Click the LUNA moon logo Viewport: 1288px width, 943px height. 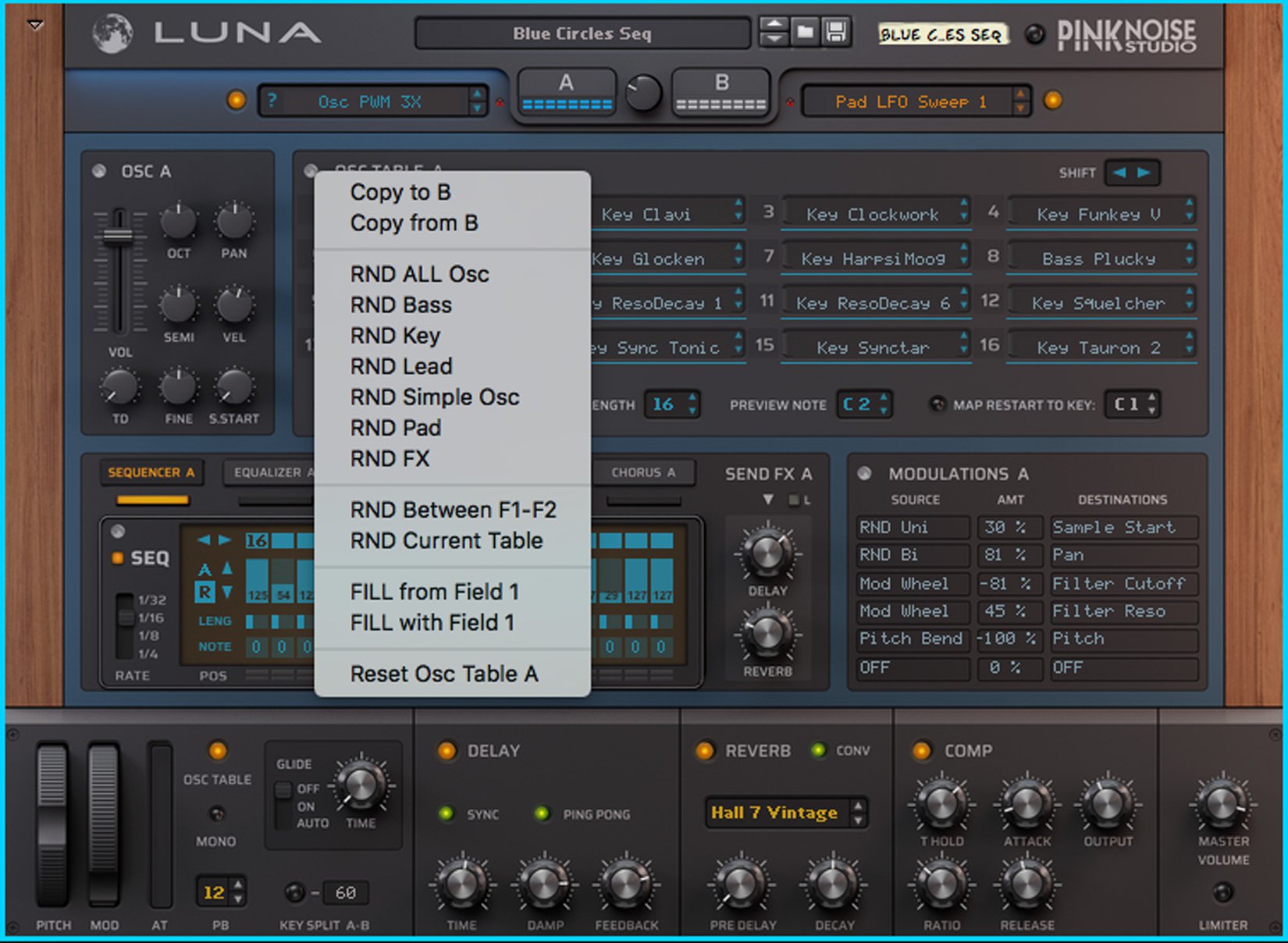coord(113,31)
